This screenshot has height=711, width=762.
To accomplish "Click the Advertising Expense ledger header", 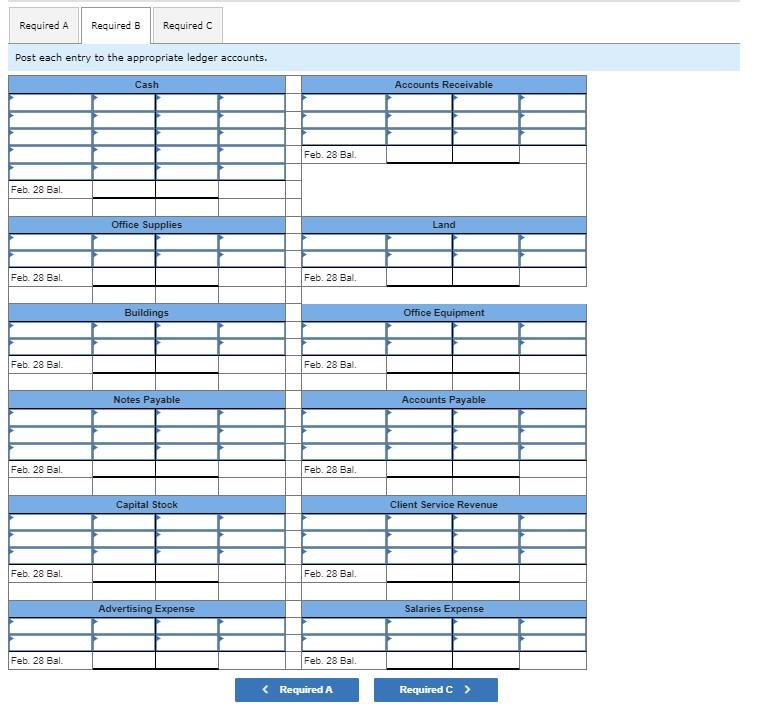I will pos(147,608).
